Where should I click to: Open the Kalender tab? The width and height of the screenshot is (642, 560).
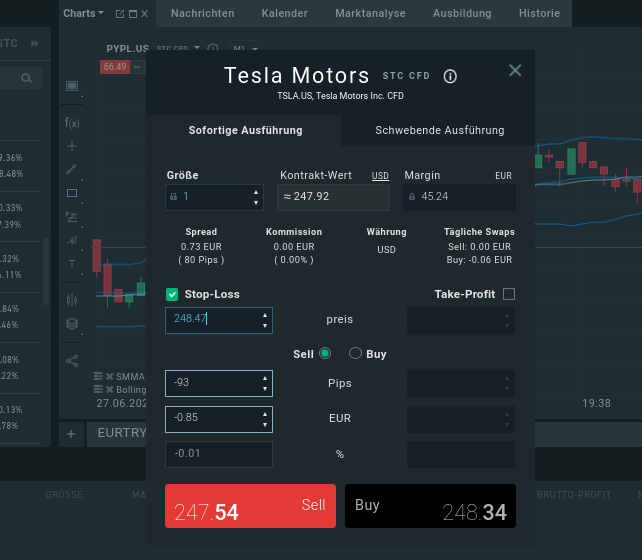coord(285,14)
